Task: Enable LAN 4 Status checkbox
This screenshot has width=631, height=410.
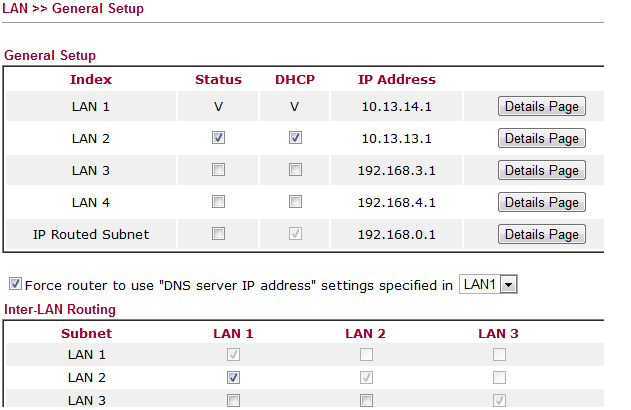Action: pyautogui.click(x=219, y=202)
